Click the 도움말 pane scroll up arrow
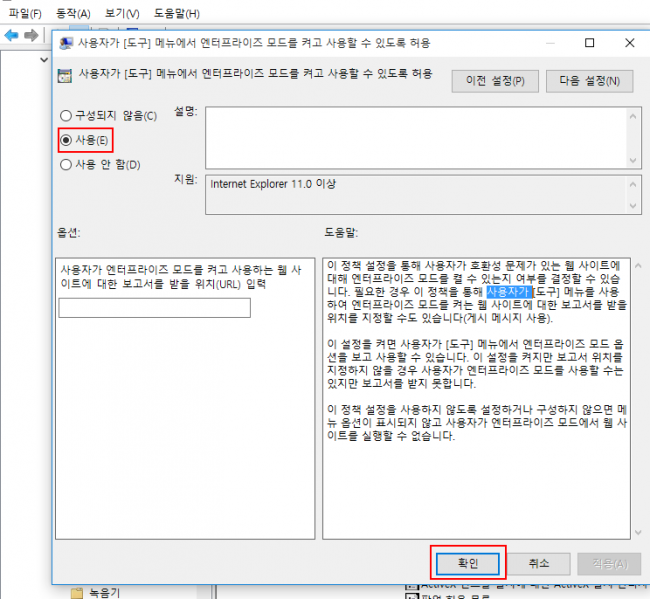 638,266
